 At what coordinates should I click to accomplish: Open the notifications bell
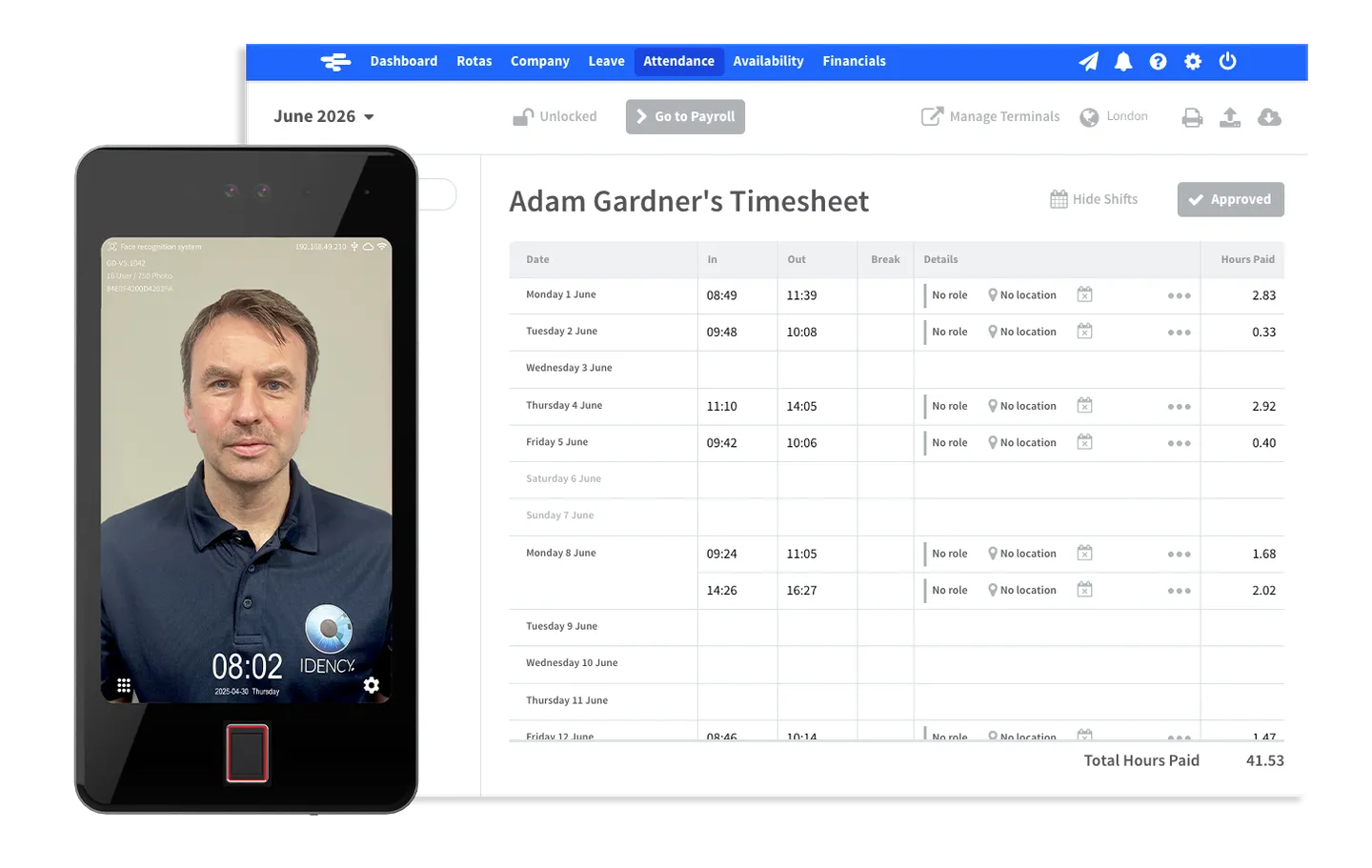click(1123, 62)
